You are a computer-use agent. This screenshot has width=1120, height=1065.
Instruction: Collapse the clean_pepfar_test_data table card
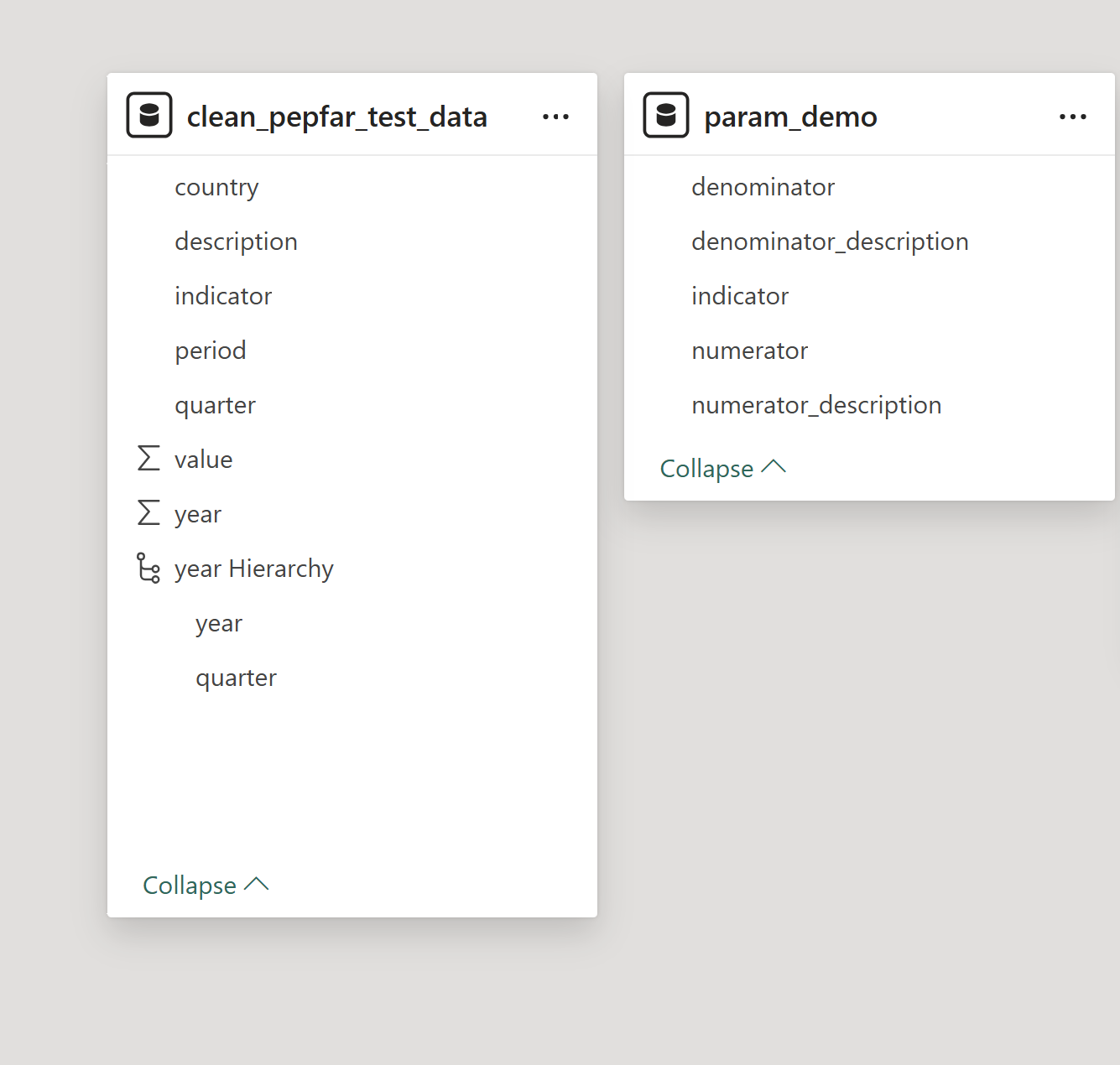206,885
